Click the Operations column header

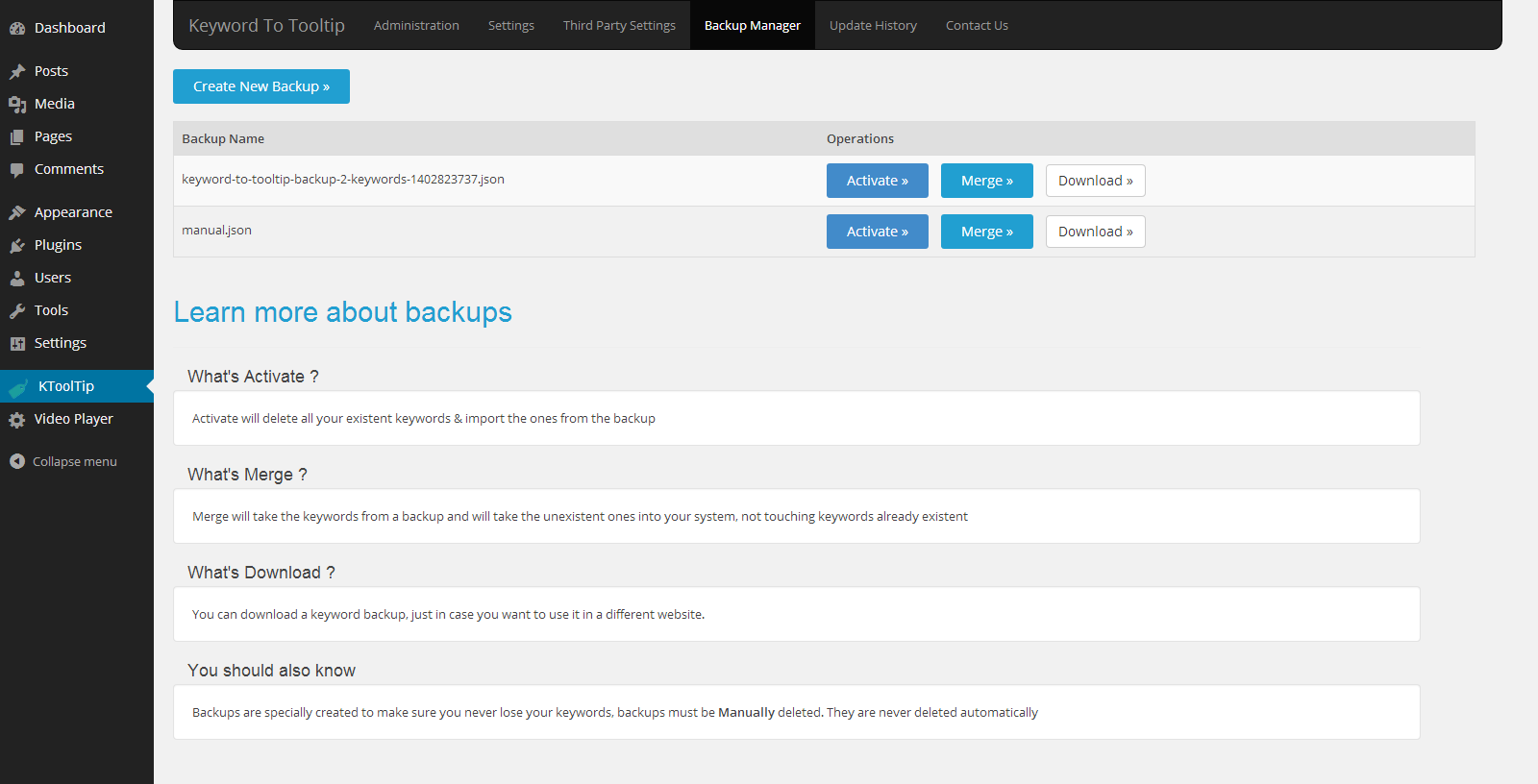[x=860, y=138]
